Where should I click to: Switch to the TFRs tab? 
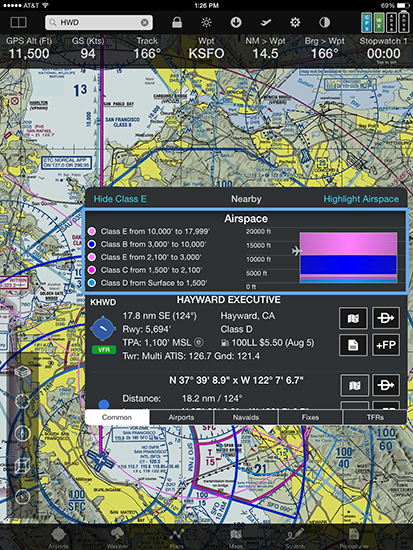[x=375, y=417]
